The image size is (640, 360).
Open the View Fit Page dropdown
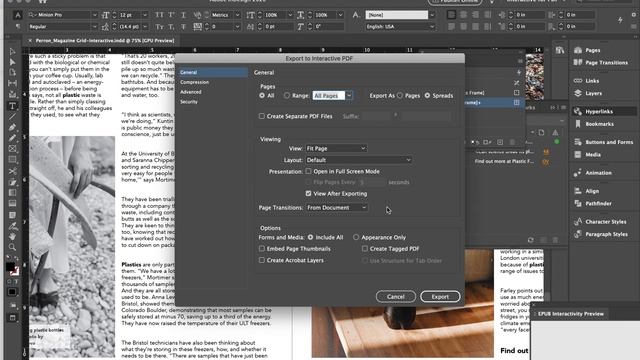[x=336, y=149]
